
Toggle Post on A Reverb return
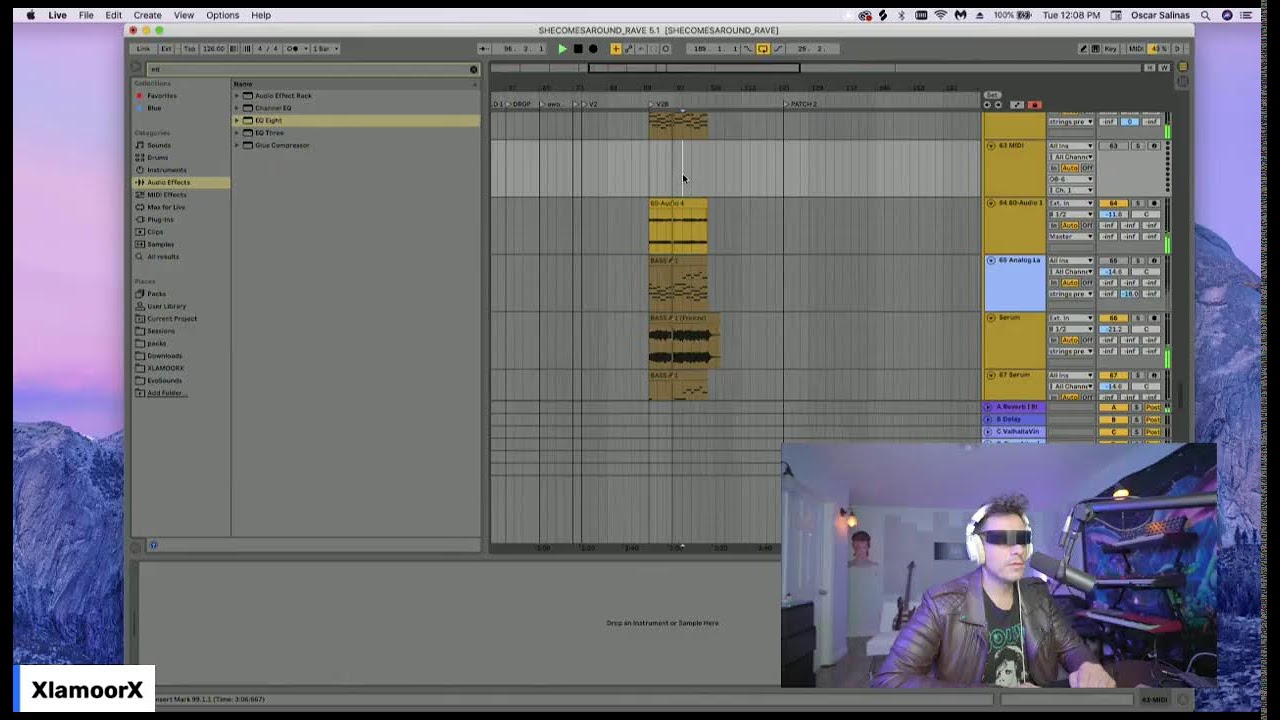[x=1154, y=407]
